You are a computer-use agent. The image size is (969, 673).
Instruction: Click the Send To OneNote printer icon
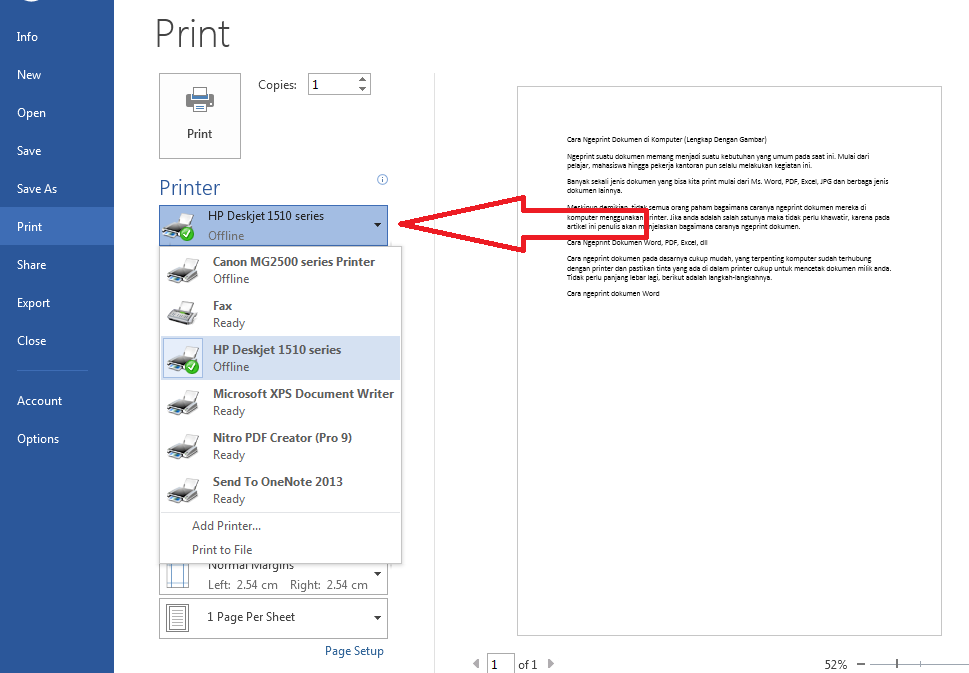(x=183, y=491)
